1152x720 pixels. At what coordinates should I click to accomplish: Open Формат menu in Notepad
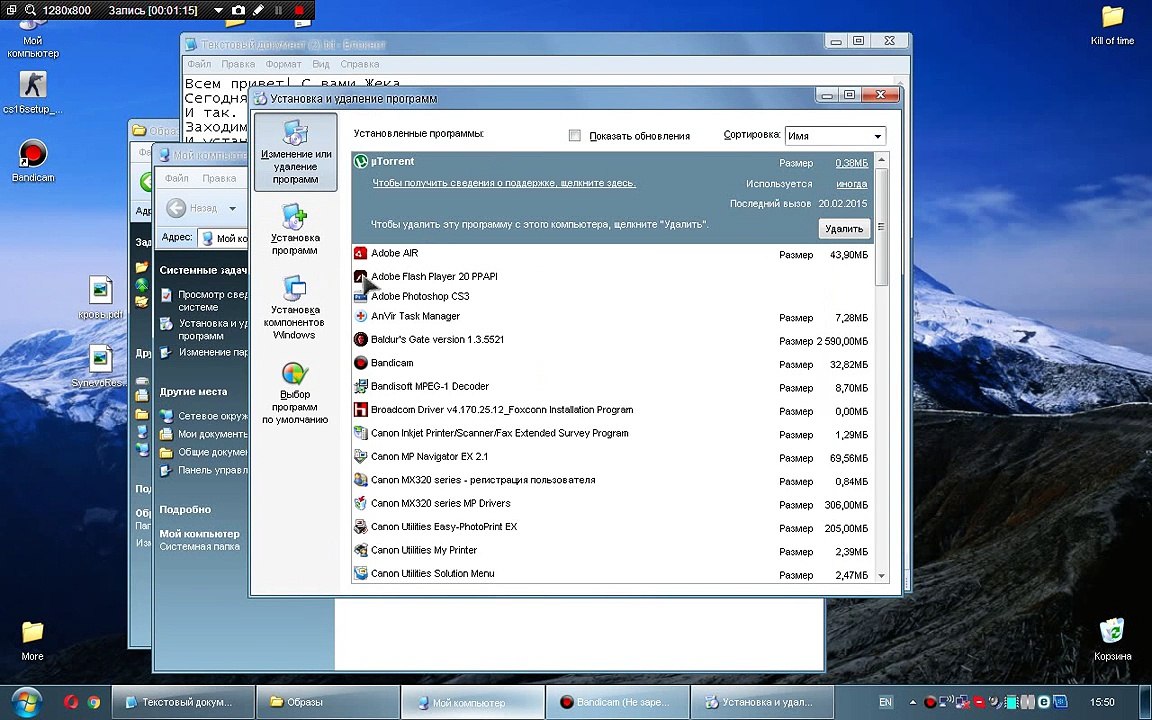[284, 64]
